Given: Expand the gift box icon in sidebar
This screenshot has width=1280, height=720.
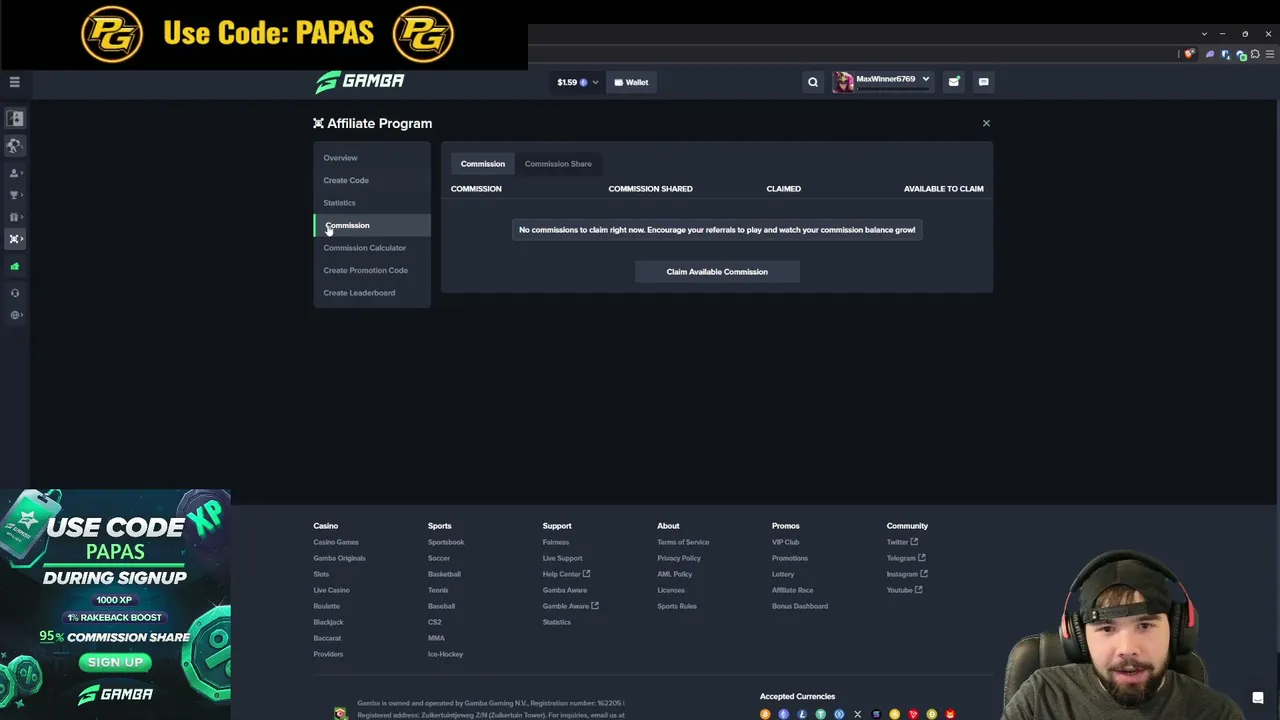Looking at the screenshot, I should (x=15, y=217).
